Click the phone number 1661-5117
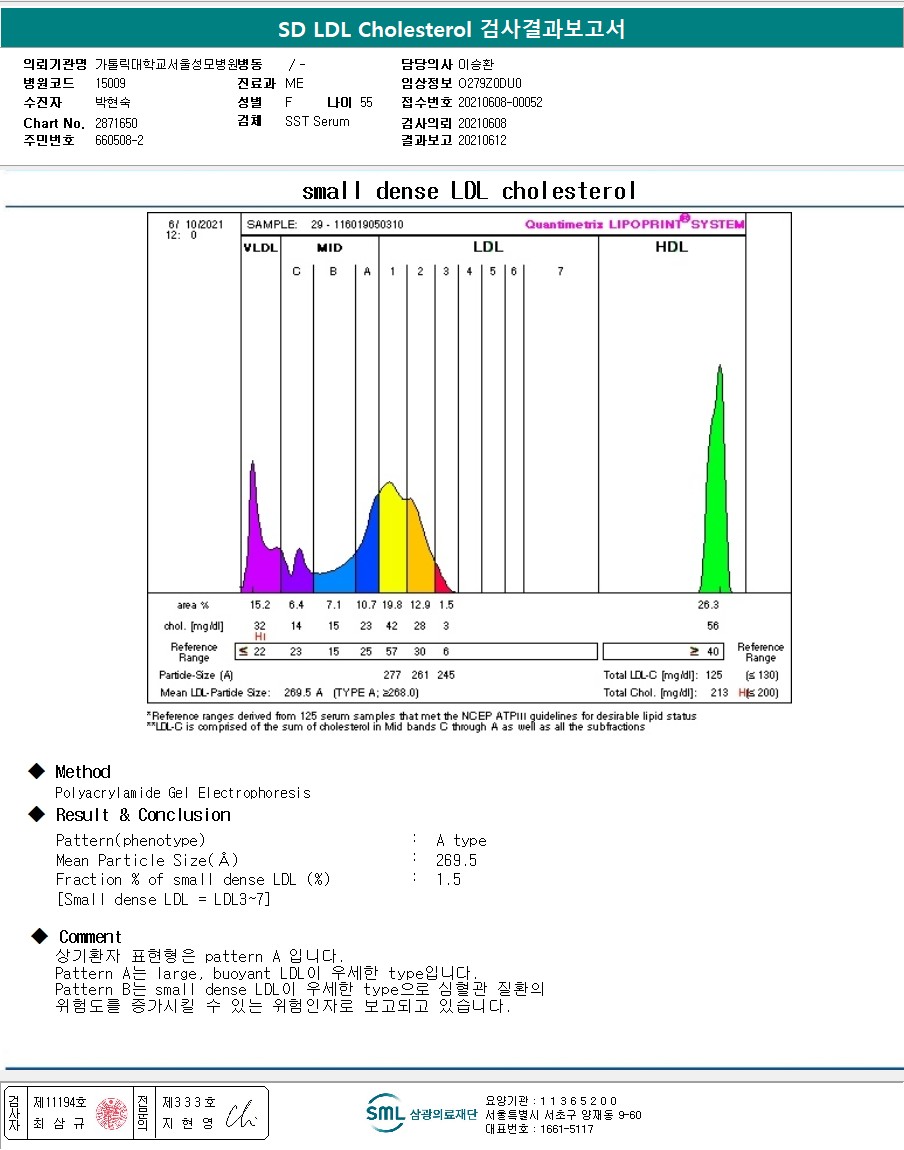 [567, 1129]
